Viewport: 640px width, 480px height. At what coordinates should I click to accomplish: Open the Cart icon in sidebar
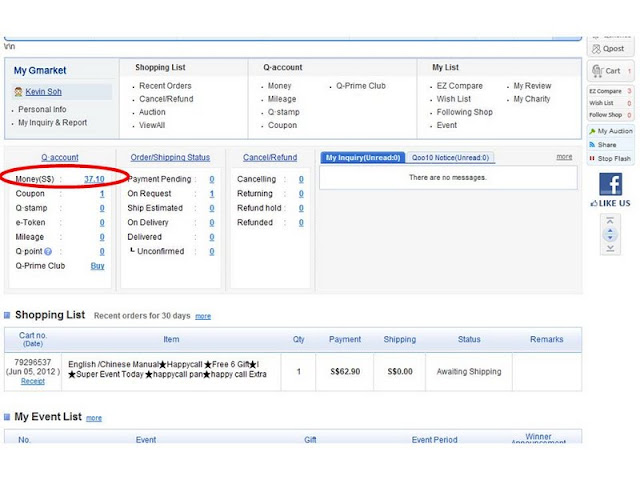point(598,71)
